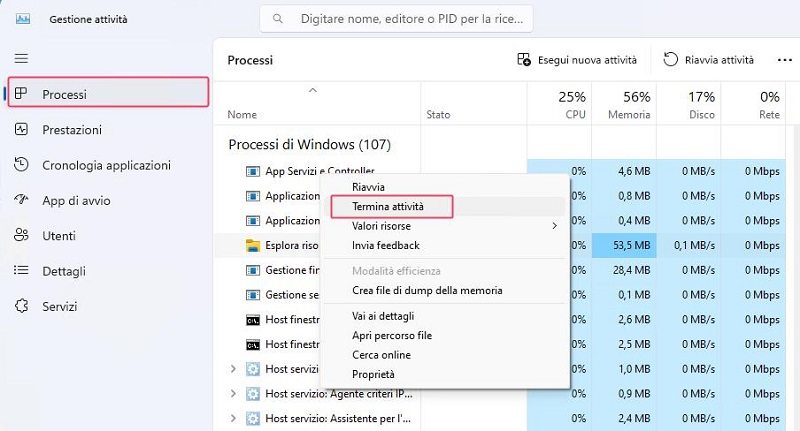Select the App di avvio icon
Screen dimensions: 800x431
point(22,200)
